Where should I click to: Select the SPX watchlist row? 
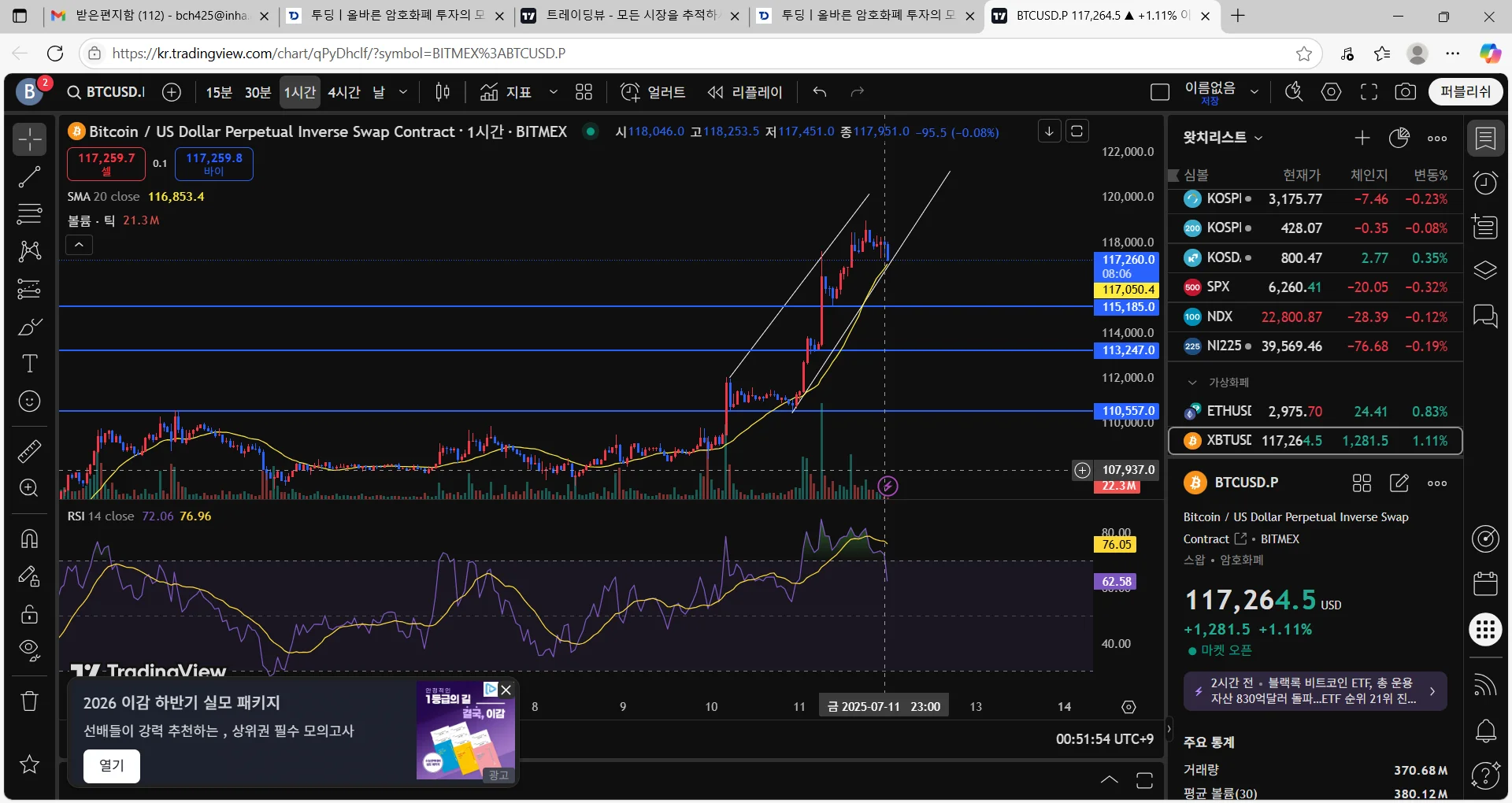click(1315, 287)
